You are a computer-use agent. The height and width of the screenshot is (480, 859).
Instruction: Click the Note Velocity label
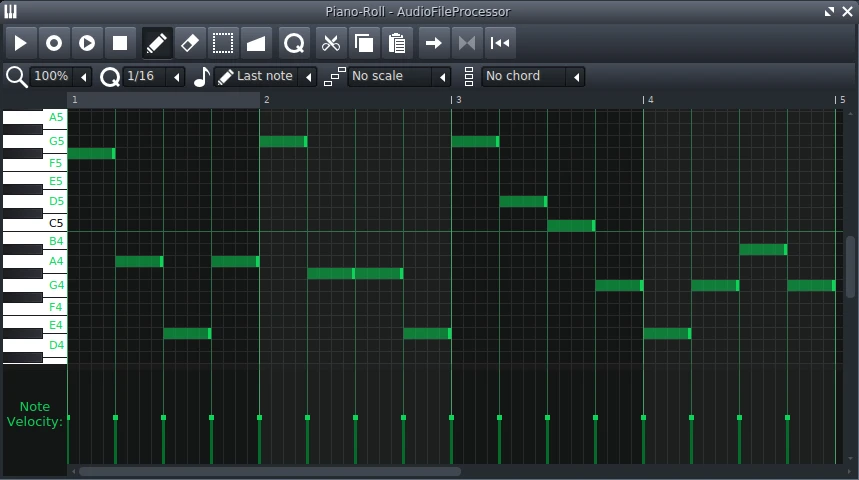click(x=35, y=414)
